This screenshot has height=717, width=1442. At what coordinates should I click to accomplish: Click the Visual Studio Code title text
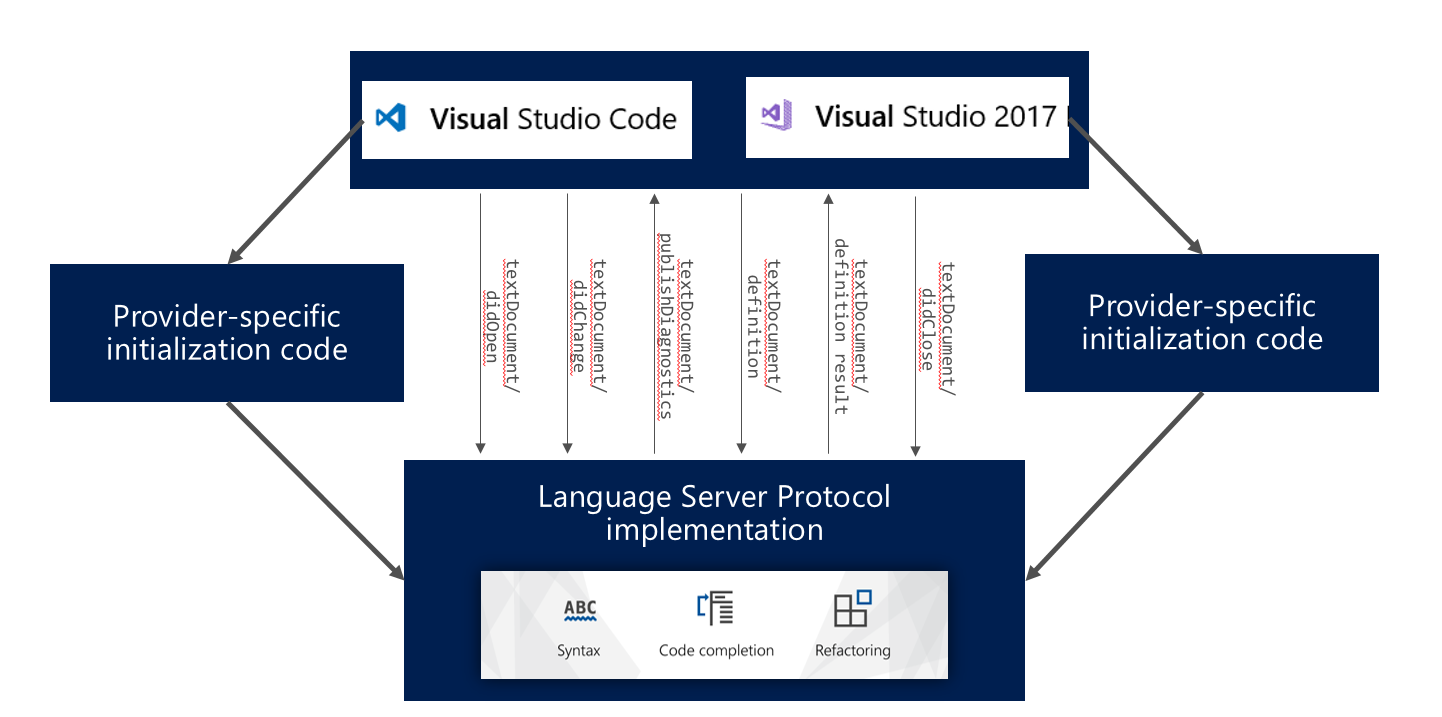(x=553, y=120)
